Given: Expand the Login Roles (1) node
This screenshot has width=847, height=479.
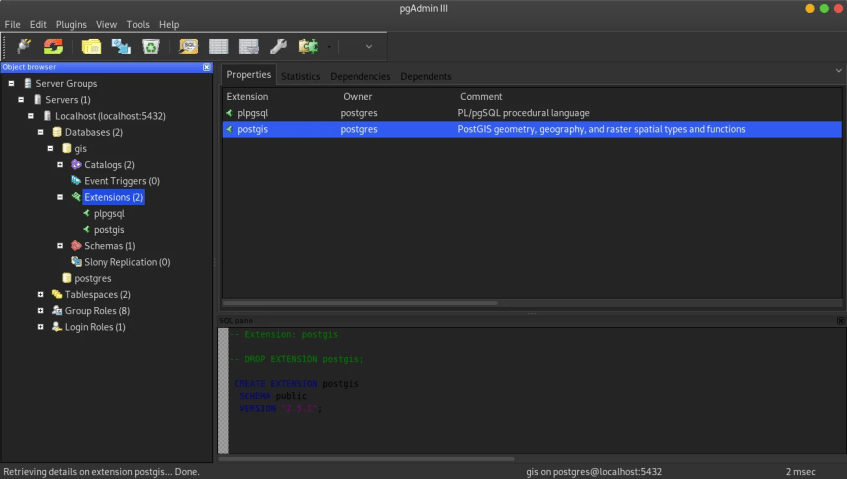Looking at the screenshot, I should tap(41, 327).
